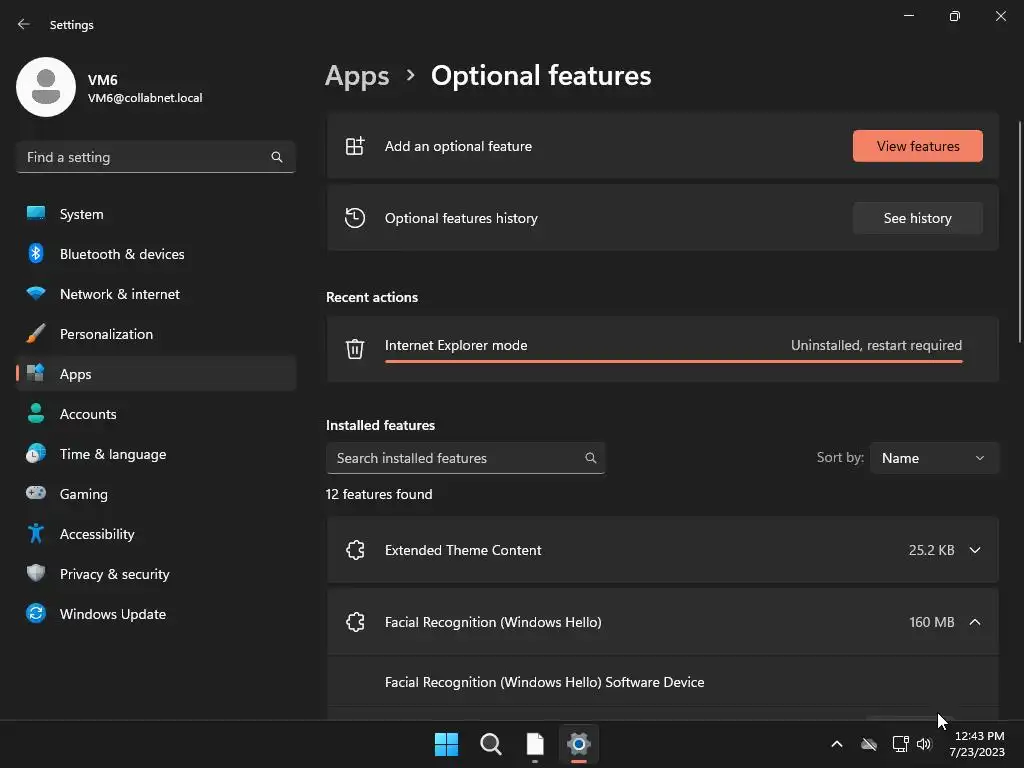Click the taskbar Search icon
The width and height of the screenshot is (1024, 768).
coord(491,744)
